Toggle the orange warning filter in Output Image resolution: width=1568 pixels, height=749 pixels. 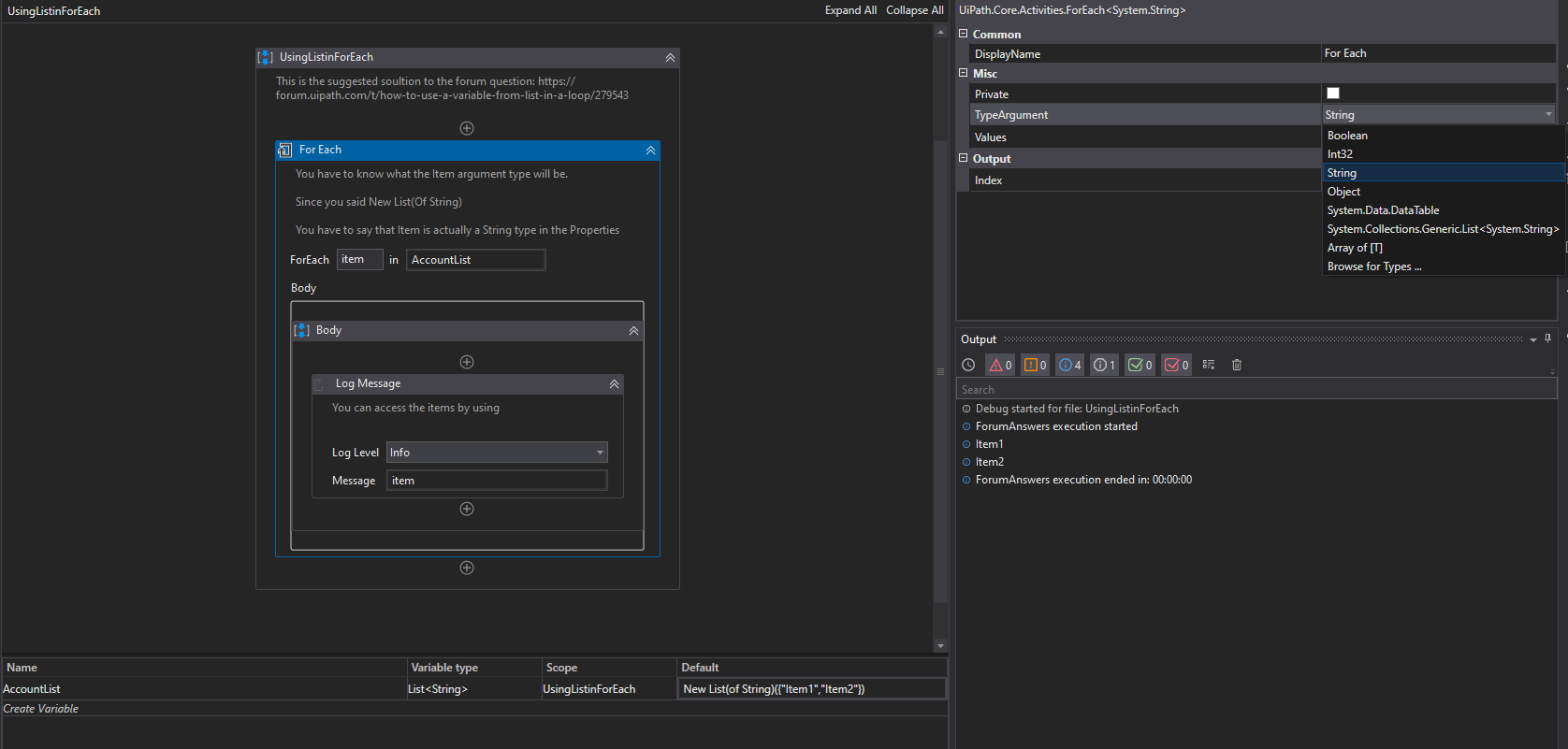[1035, 366]
